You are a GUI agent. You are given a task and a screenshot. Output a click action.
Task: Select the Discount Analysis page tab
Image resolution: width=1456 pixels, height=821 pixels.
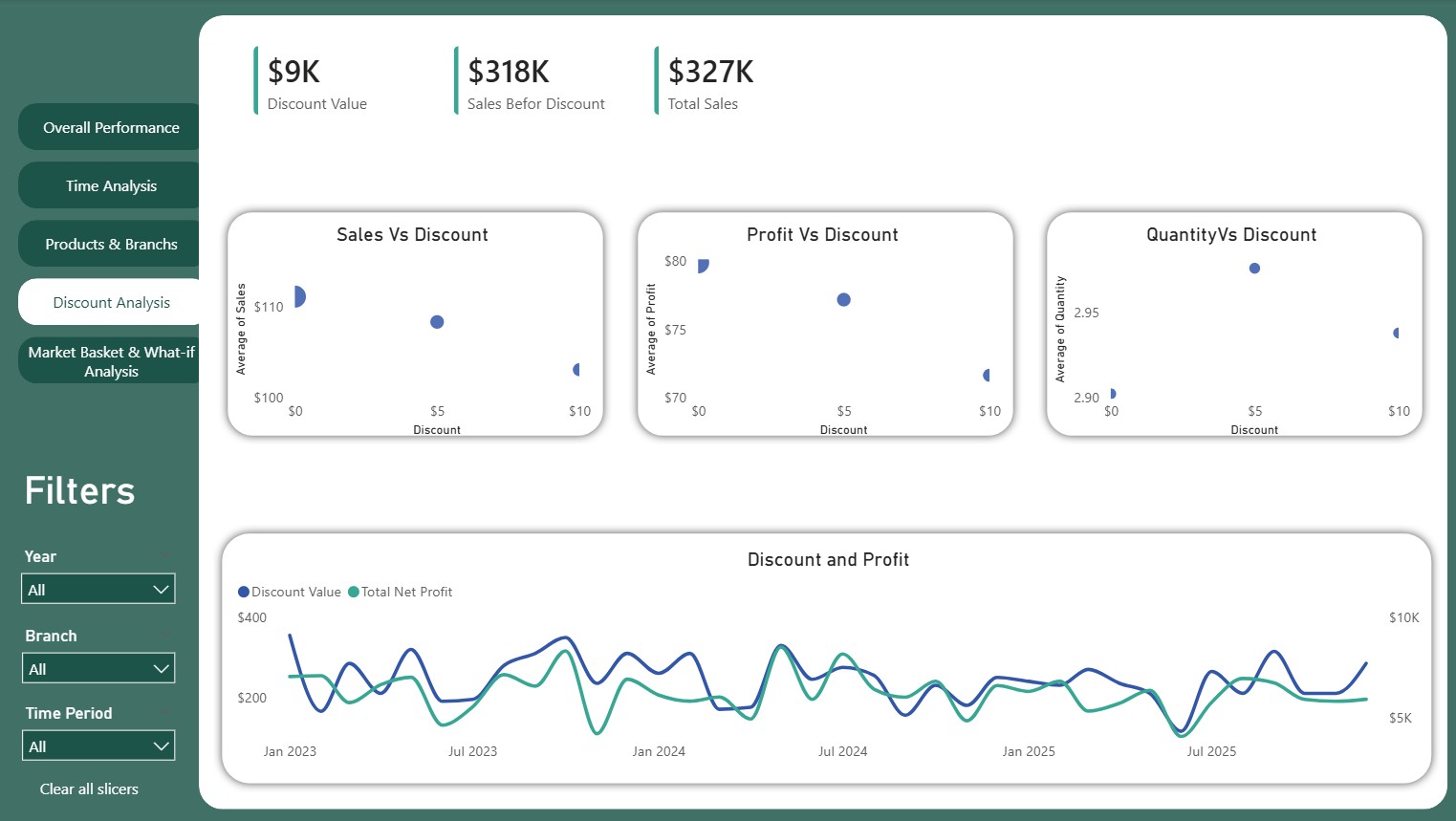click(111, 302)
